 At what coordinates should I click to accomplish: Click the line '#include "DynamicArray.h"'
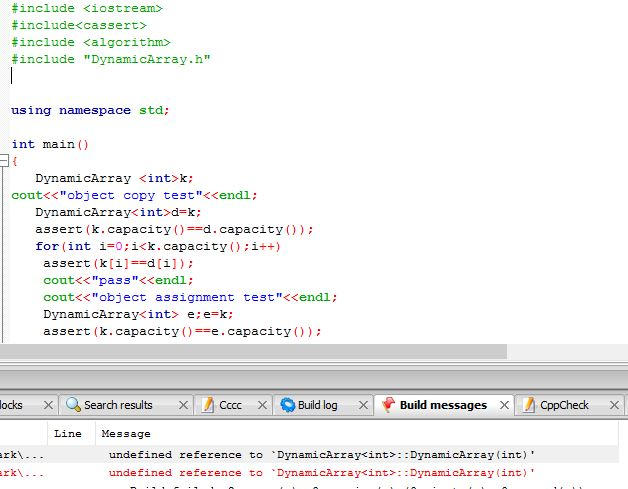[x=111, y=59]
